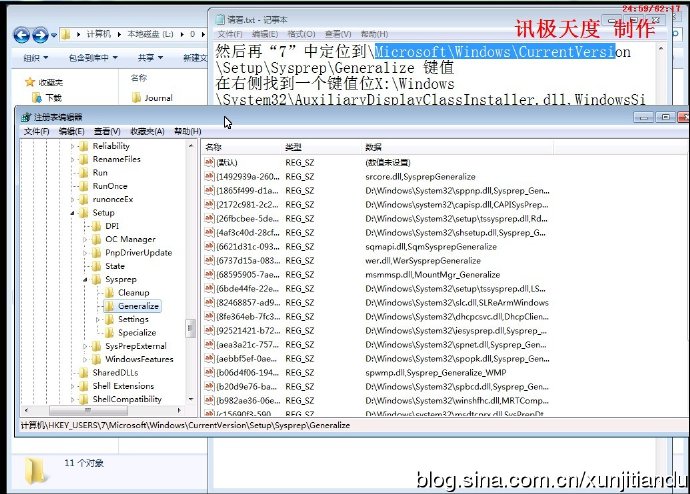Click scroll-up arrow of Notepad text area

click(x=661, y=48)
